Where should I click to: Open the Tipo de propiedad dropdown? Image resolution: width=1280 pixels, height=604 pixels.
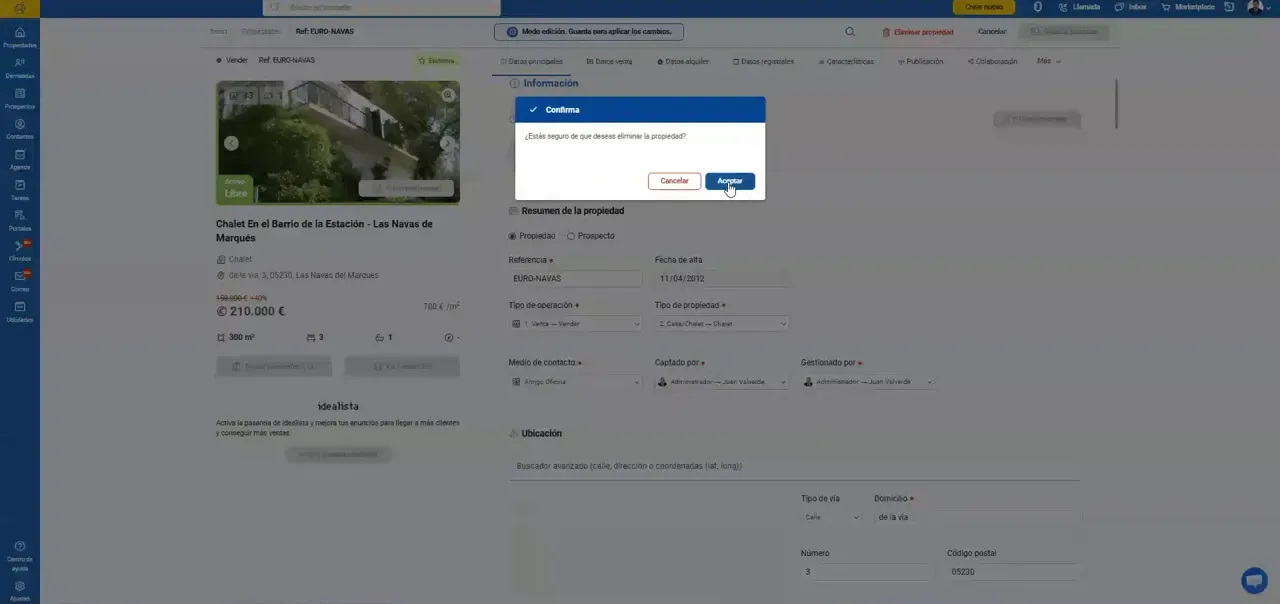721,324
